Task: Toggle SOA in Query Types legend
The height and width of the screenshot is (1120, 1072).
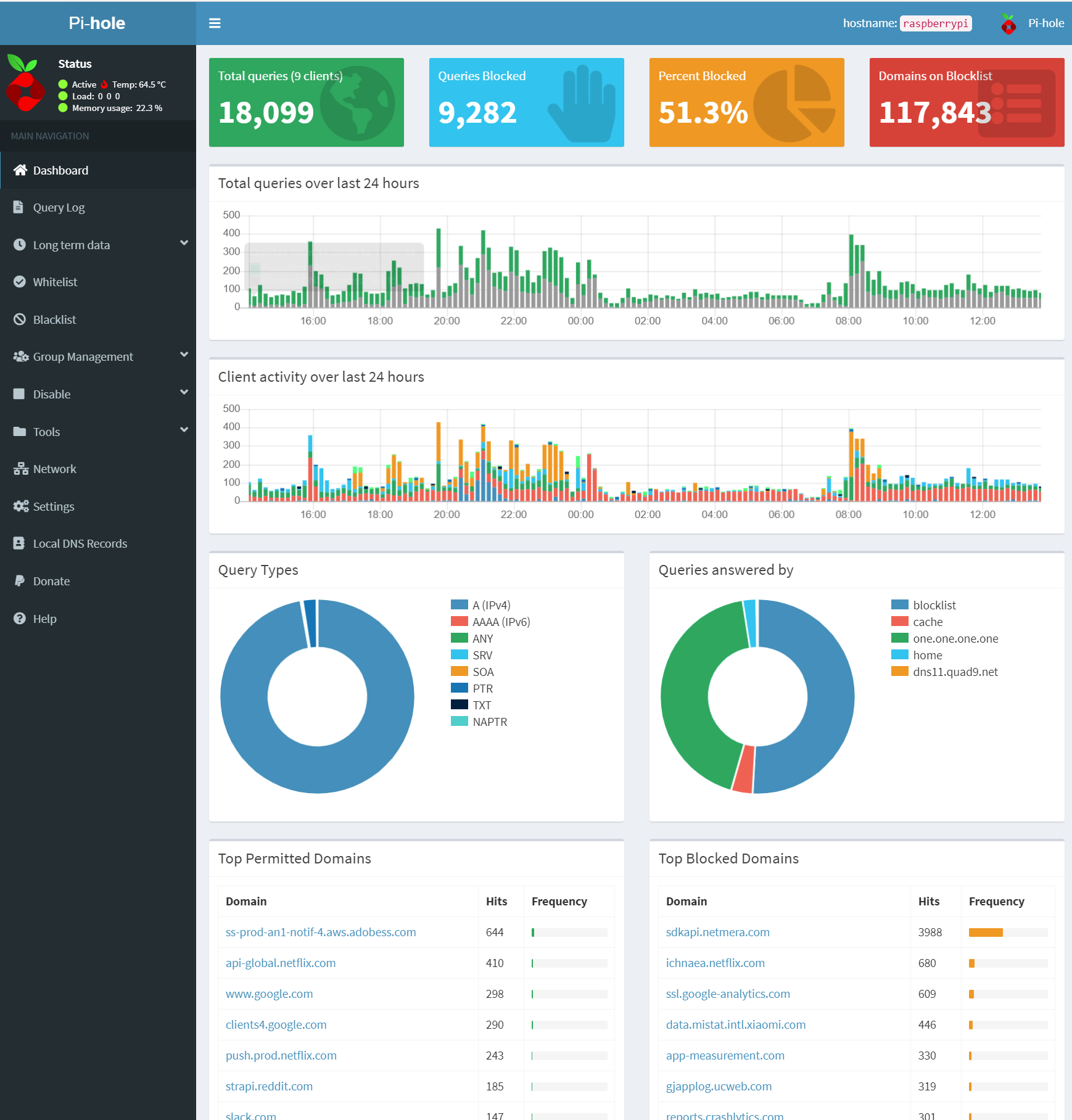Action: (472, 672)
